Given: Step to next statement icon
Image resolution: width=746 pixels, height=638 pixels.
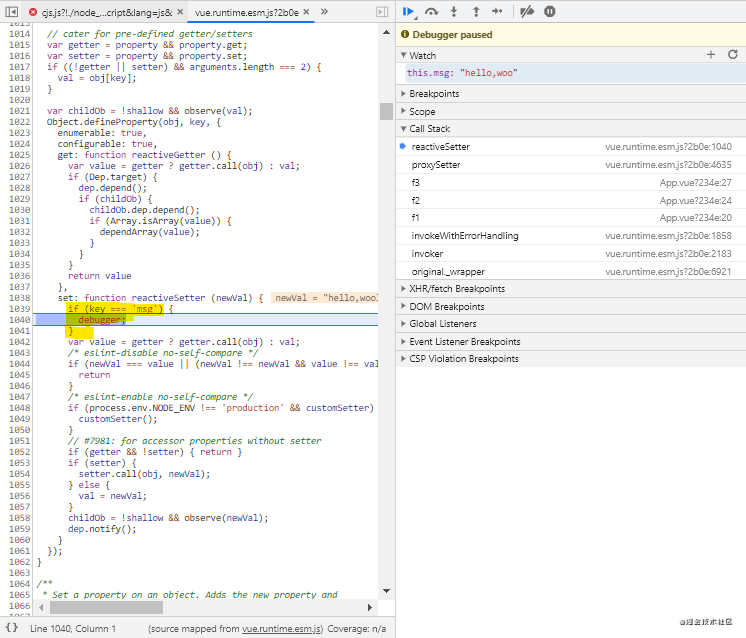Looking at the screenshot, I should point(497,11).
